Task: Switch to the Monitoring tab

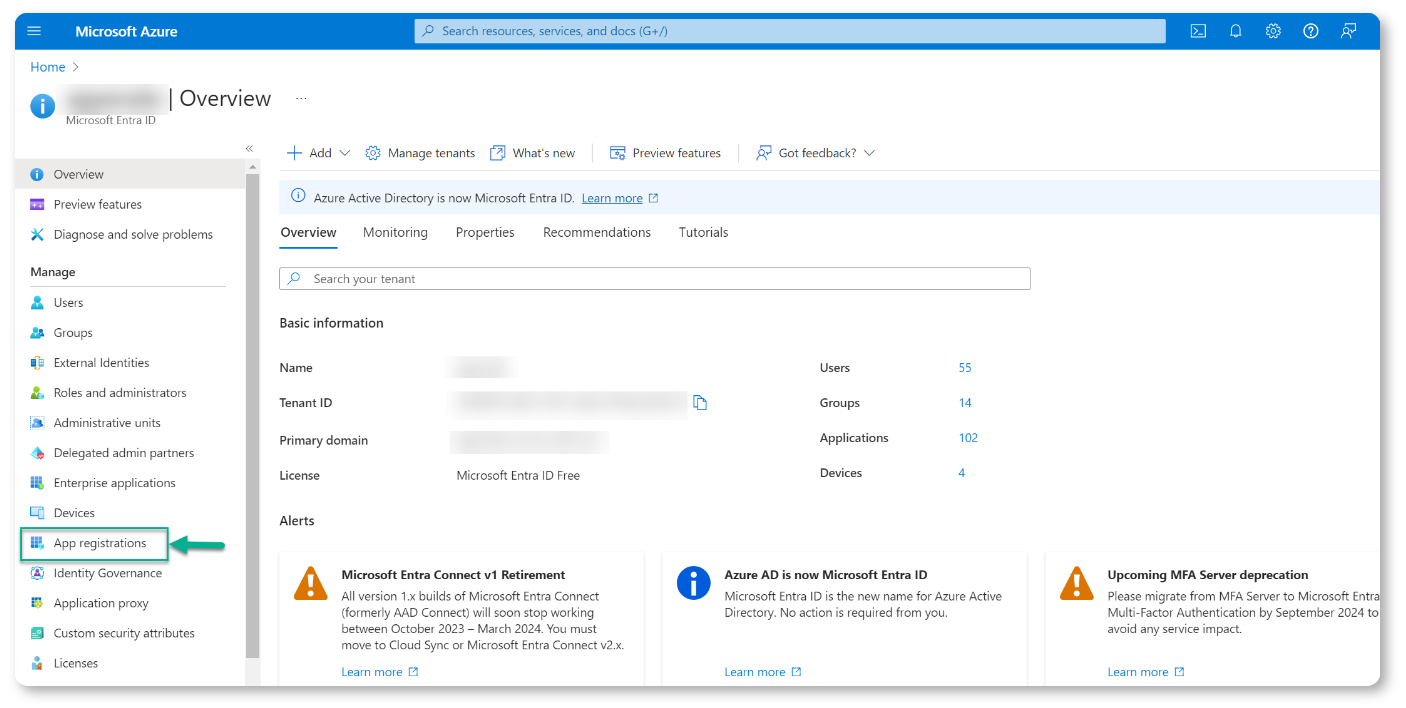Action: (395, 232)
